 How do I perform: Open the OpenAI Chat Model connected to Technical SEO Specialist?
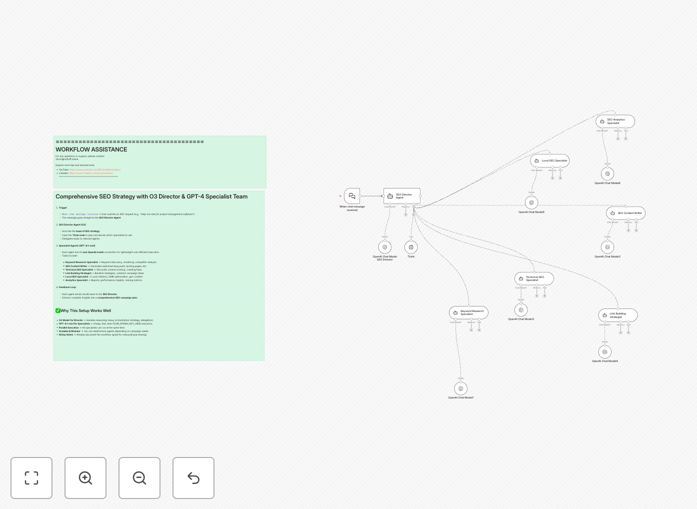pyautogui.click(x=521, y=310)
